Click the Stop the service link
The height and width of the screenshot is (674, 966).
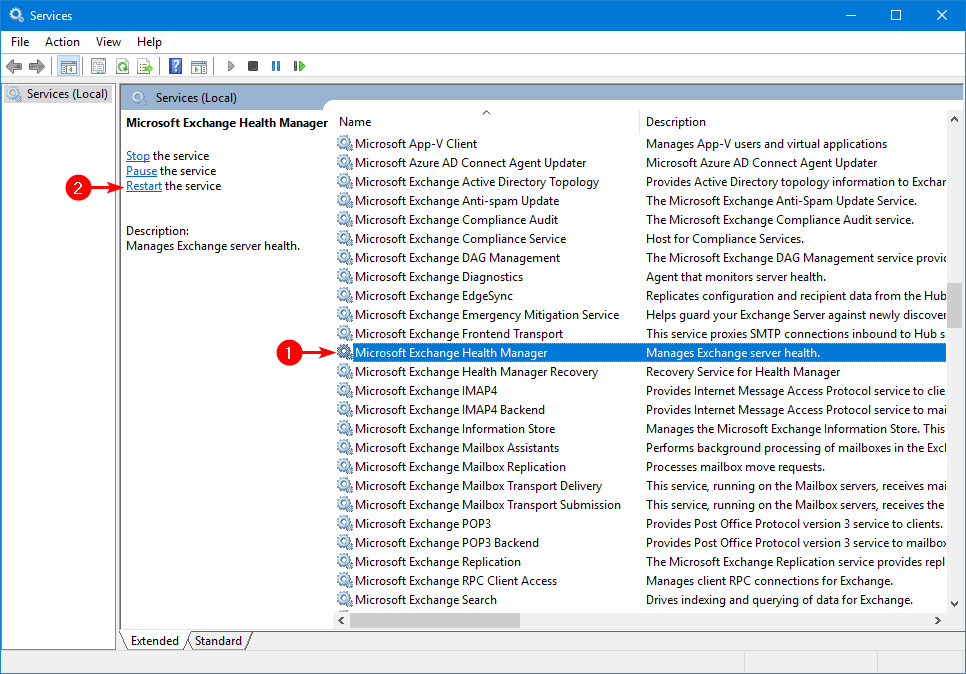coord(138,156)
